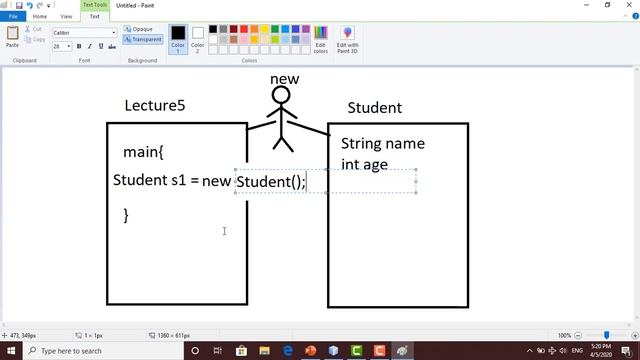Image resolution: width=640 pixels, height=360 pixels.
Task: Pick the purple swatch in top row
Action: tap(306, 29)
